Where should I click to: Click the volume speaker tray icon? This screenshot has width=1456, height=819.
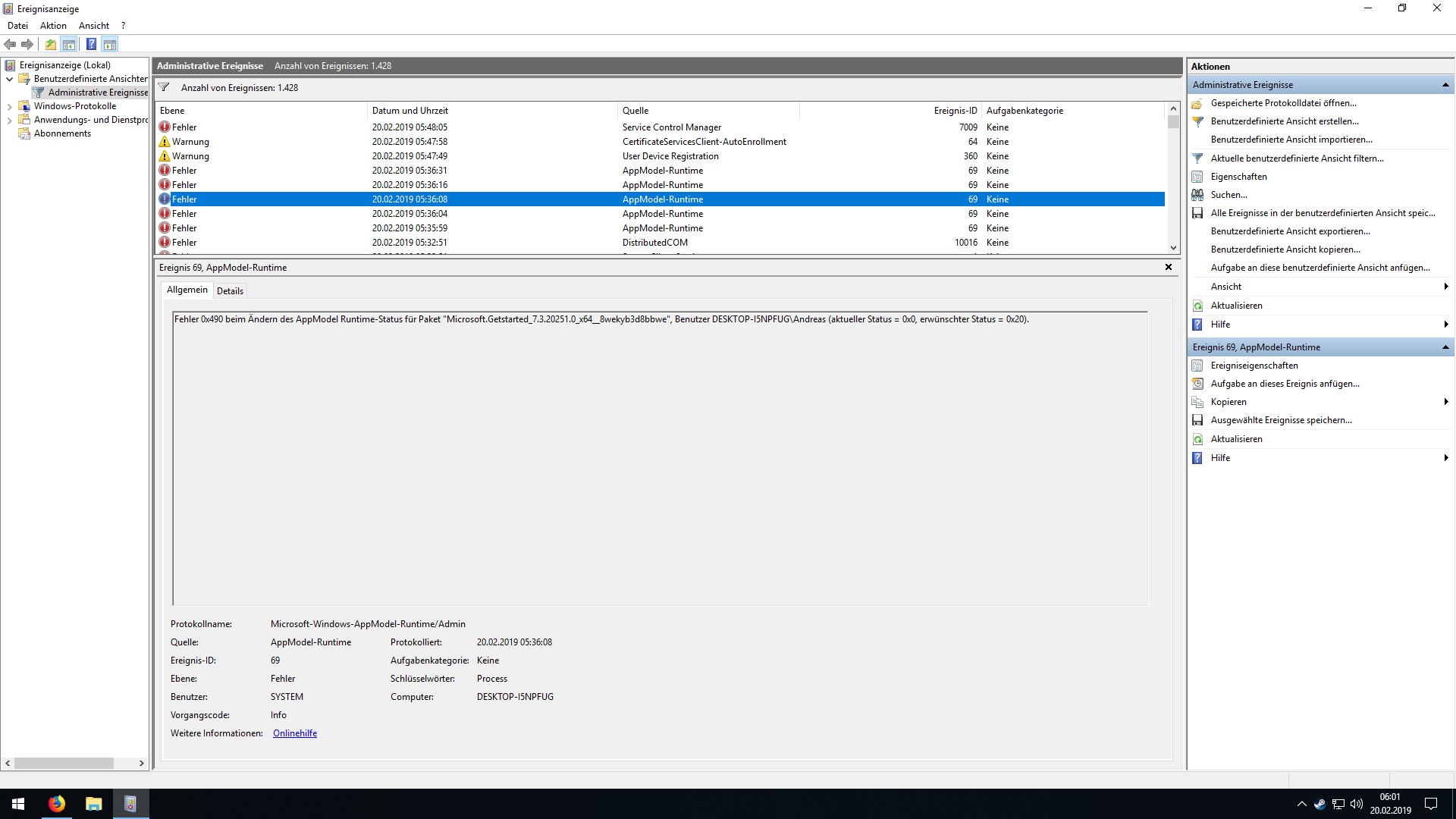point(1357,804)
